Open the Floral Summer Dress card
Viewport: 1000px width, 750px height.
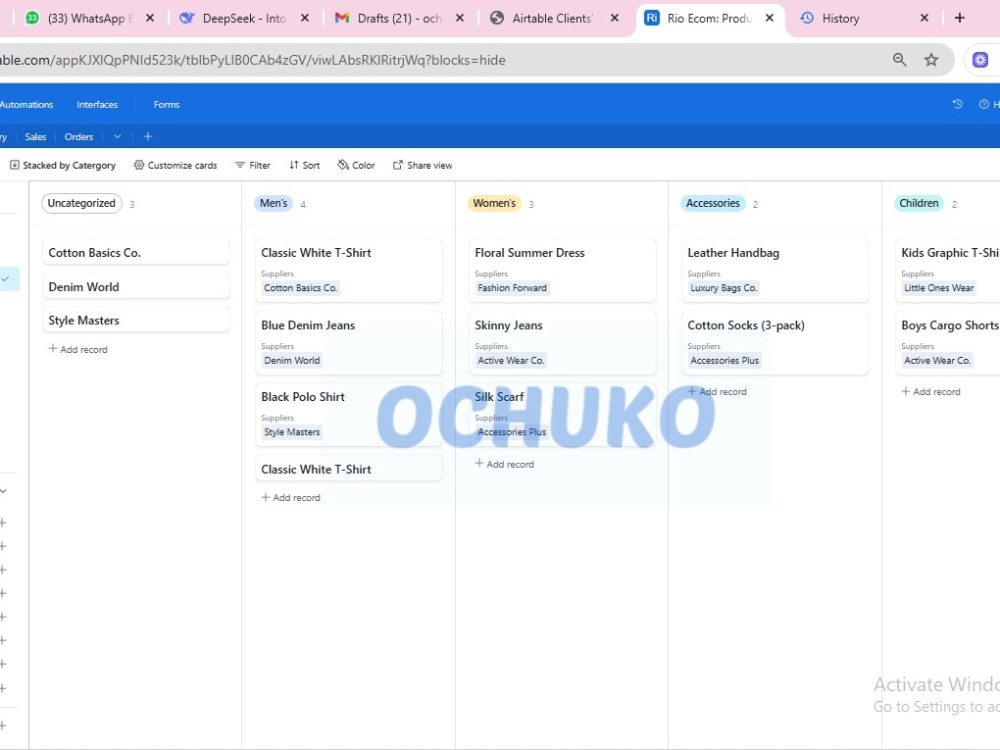coord(562,270)
